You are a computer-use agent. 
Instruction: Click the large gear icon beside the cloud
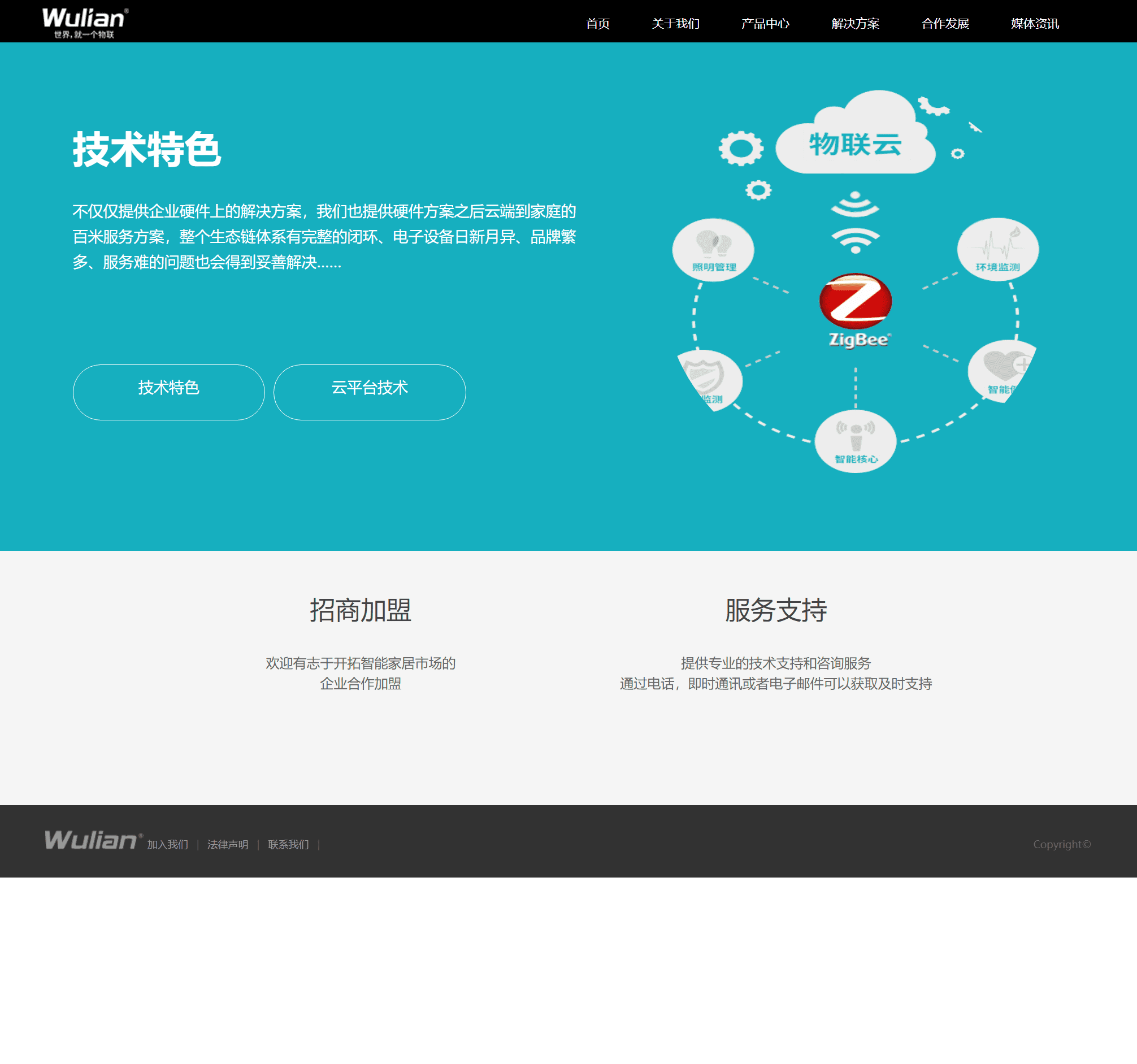[741, 149]
